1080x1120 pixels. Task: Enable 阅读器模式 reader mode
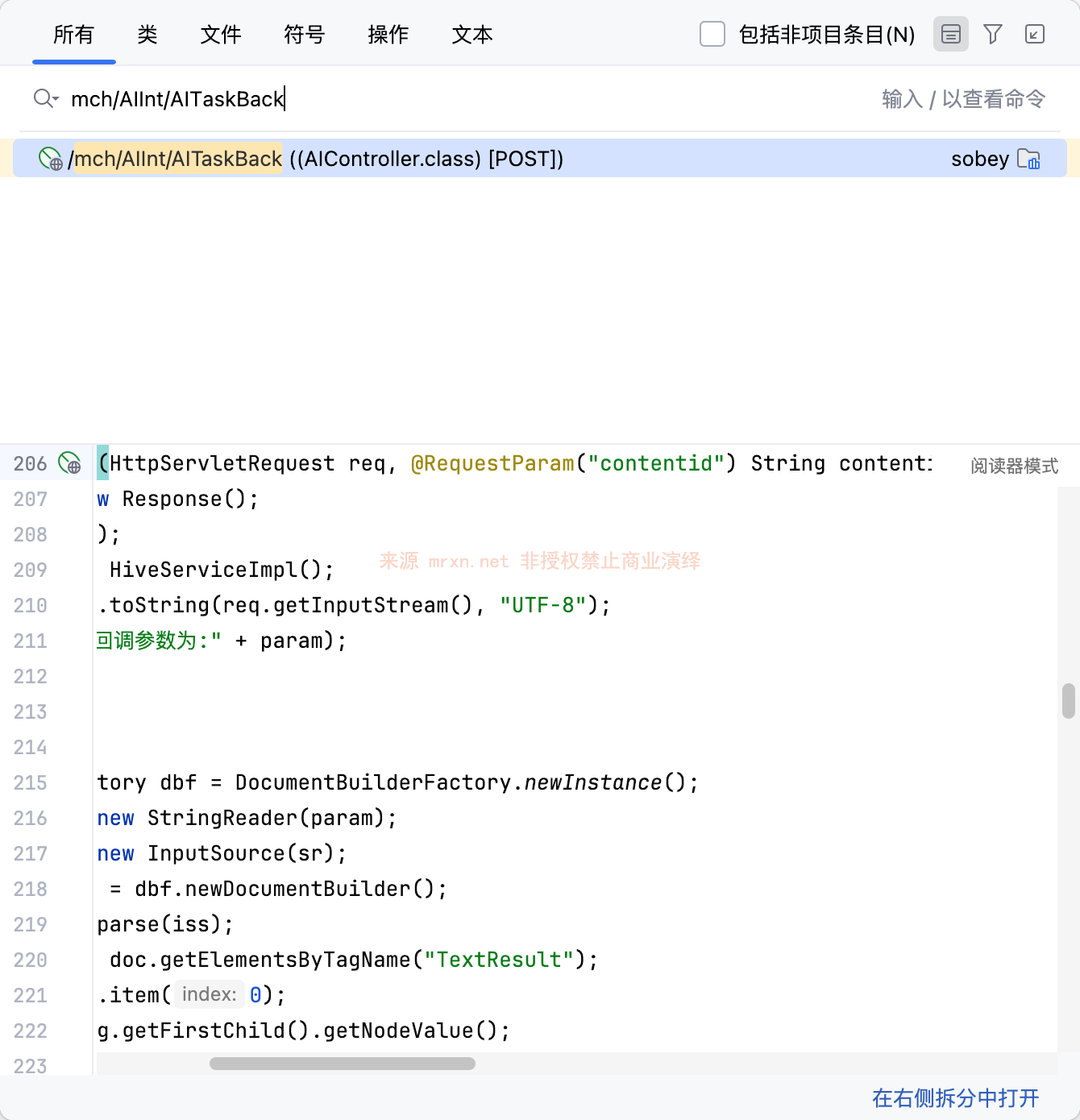tap(1015, 466)
